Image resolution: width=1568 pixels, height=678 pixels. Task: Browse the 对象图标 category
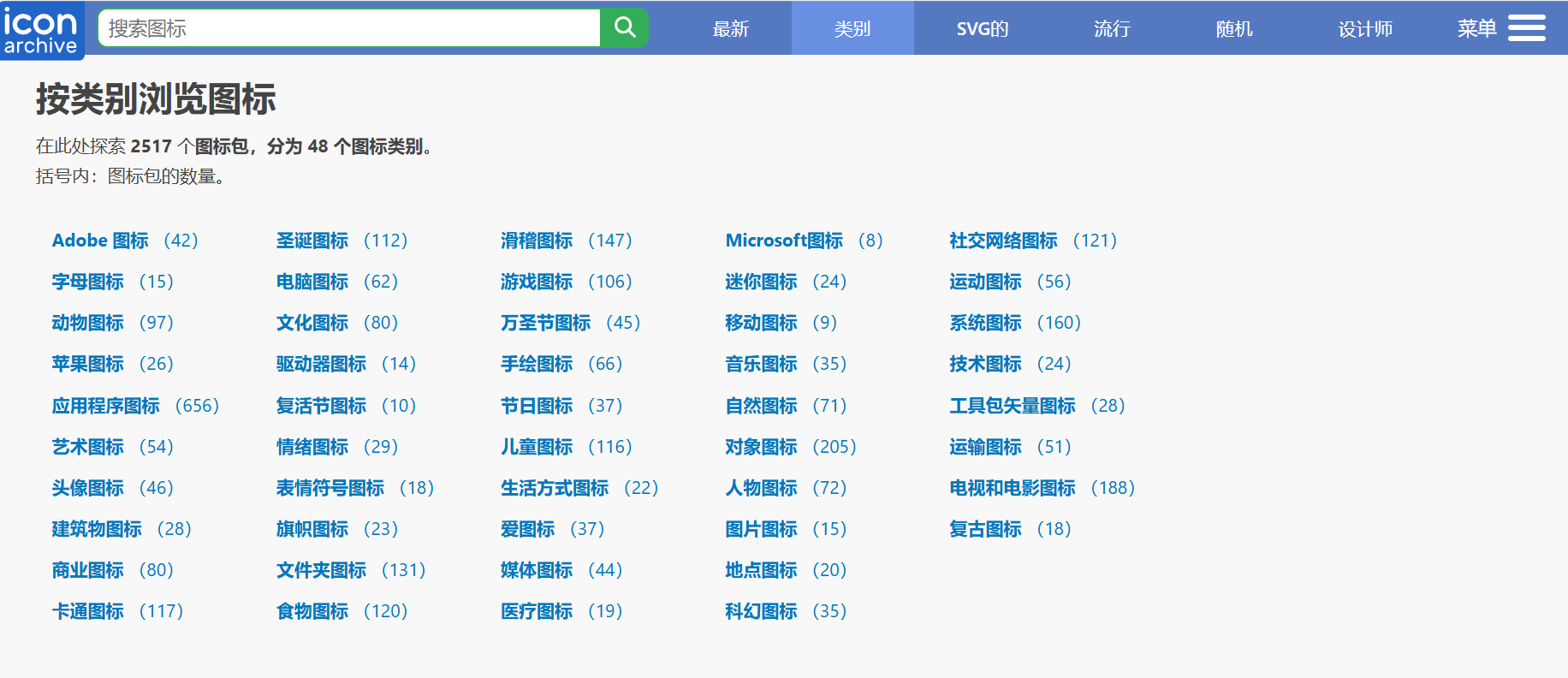761,447
